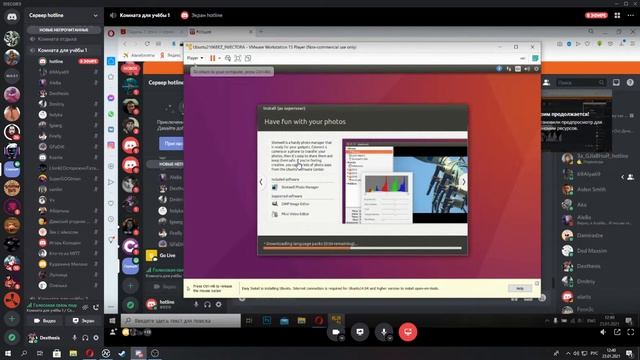
Task: Click the Экран share button in sidebar
Action: tap(83, 321)
